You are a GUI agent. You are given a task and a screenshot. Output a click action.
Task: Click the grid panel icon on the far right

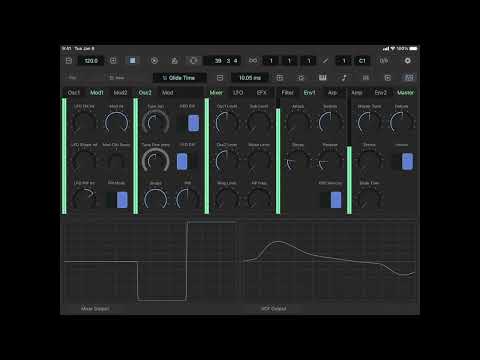click(x=409, y=78)
